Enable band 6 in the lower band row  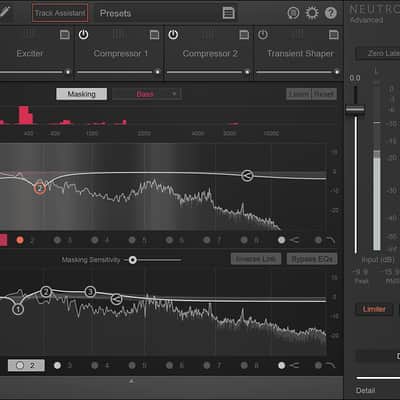click(169, 366)
